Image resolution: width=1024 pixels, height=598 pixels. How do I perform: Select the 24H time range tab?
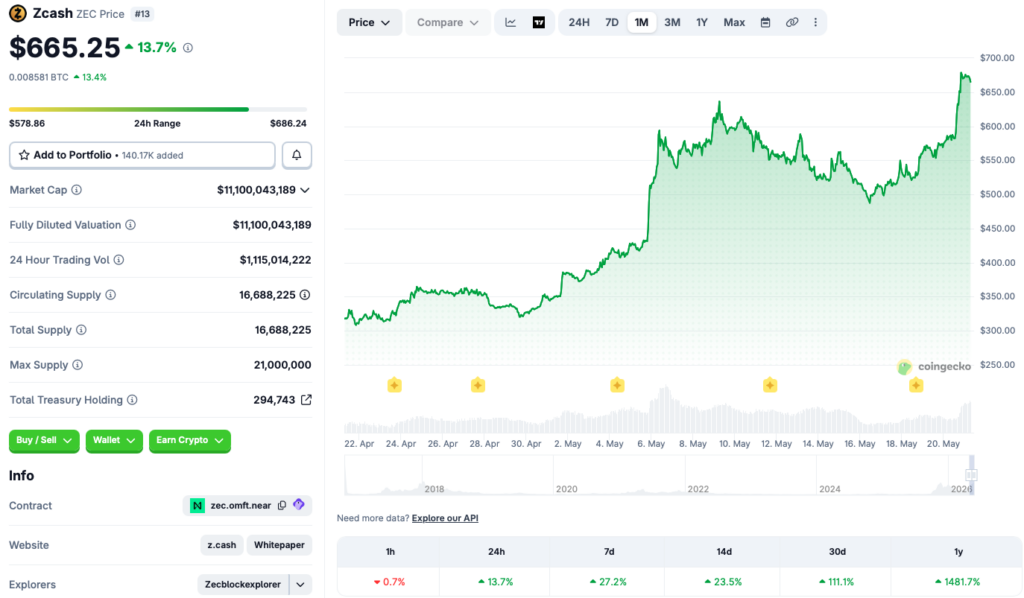tap(579, 22)
